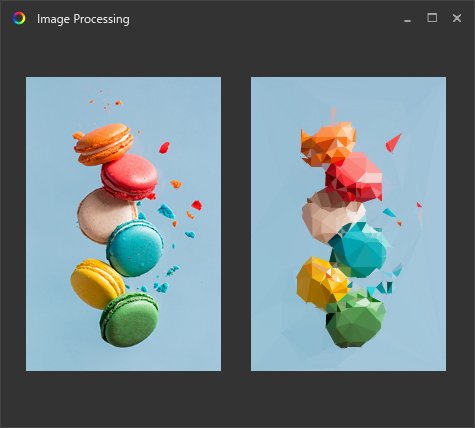Select the low-poly processed macarons image
475x428 pixels.
tap(348, 224)
